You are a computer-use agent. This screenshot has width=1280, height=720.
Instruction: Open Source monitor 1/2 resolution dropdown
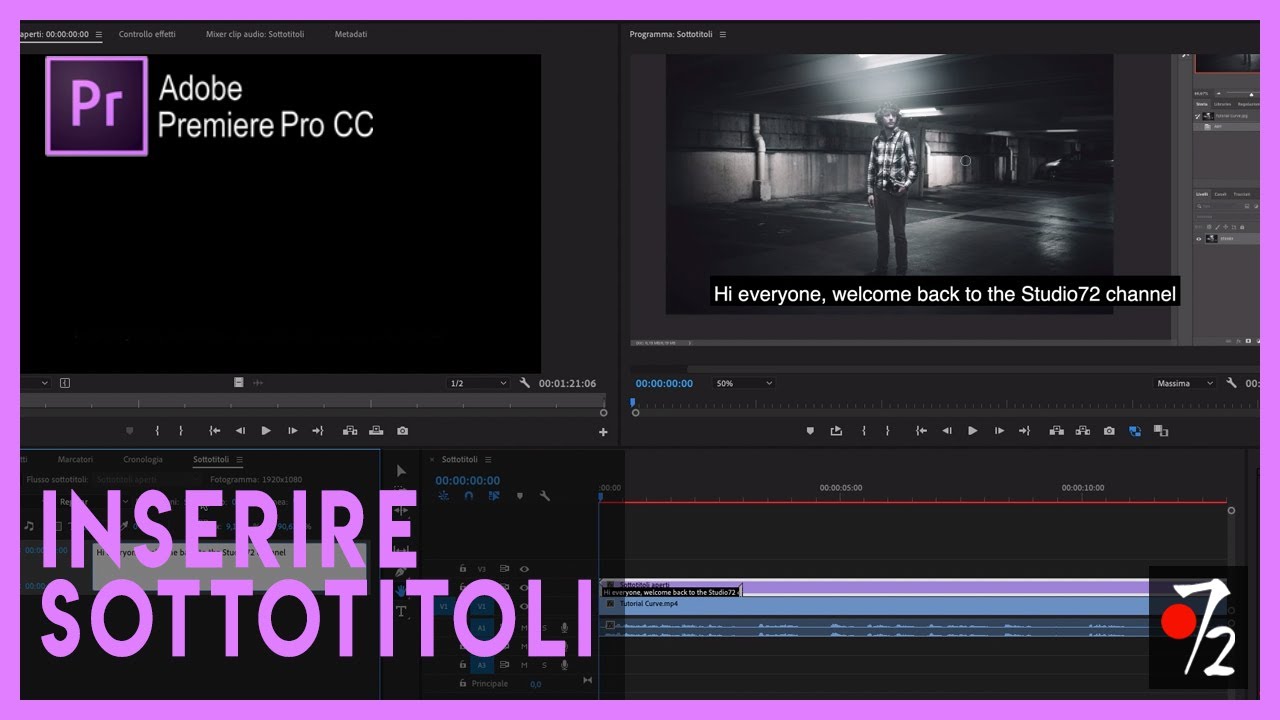pos(478,383)
